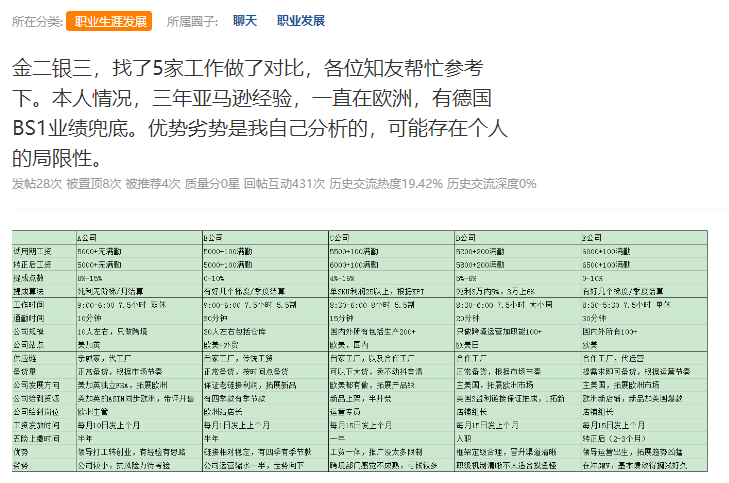This screenshot has height=483, width=729.
Task: Click the 30分钟 commute cell
Action: point(594,318)
